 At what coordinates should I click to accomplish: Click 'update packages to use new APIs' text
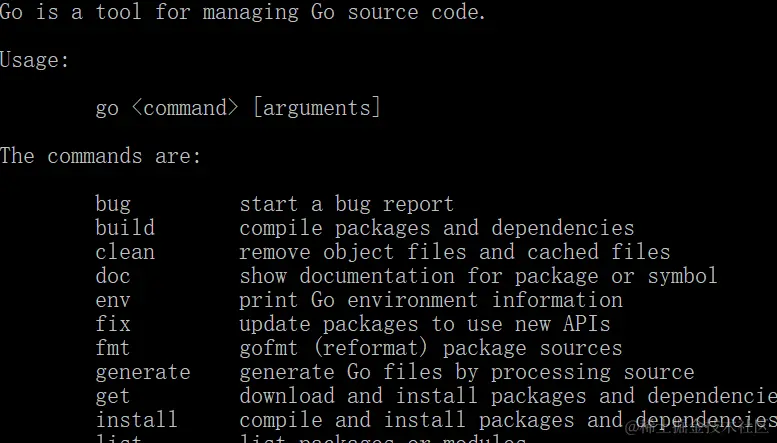(x=425, y=324)
